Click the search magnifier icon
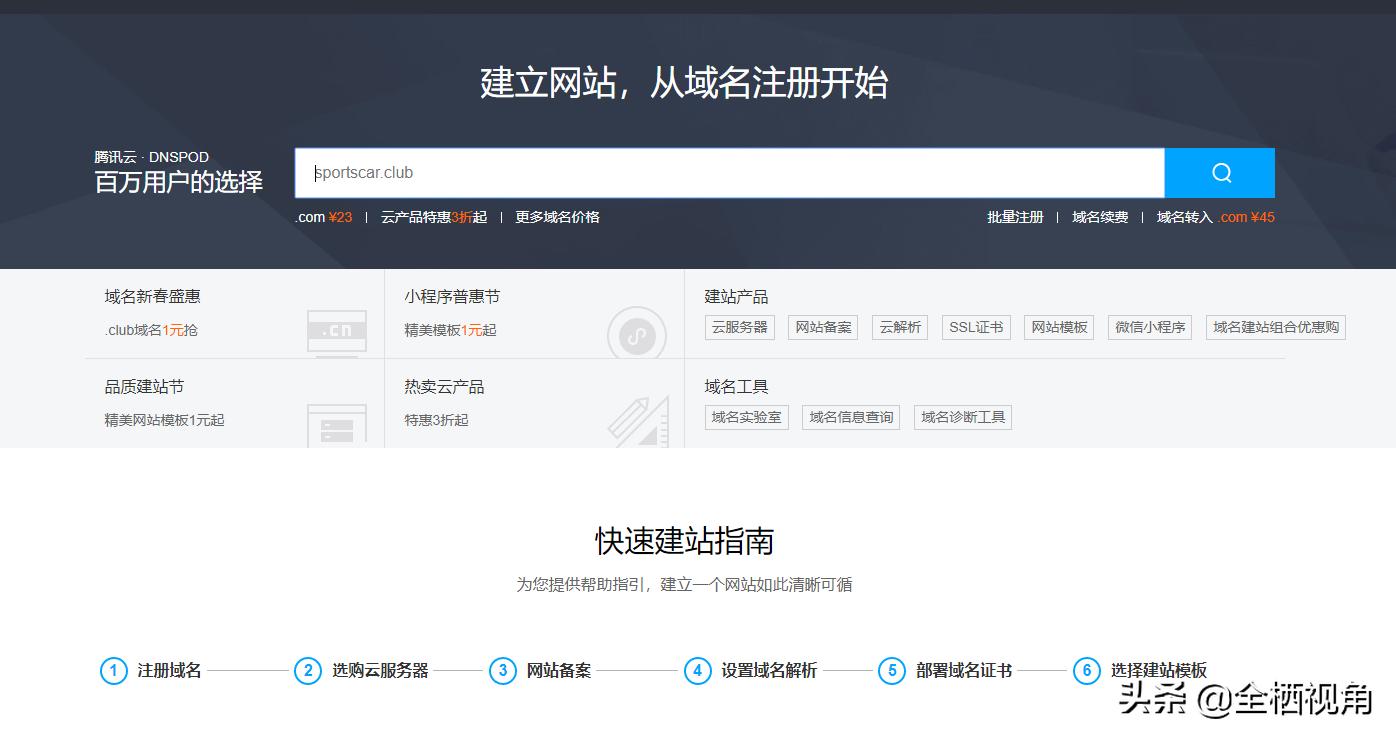 pos(1219,172)
